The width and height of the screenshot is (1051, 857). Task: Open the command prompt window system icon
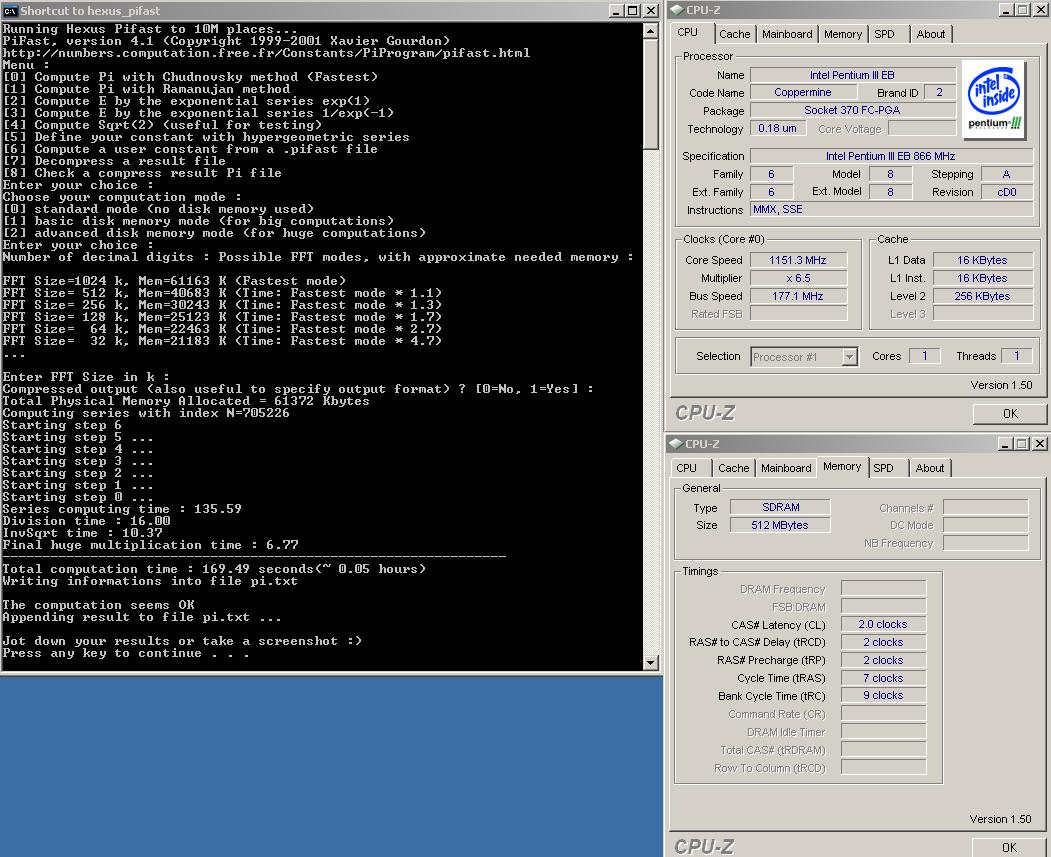(x=10, y=11)
